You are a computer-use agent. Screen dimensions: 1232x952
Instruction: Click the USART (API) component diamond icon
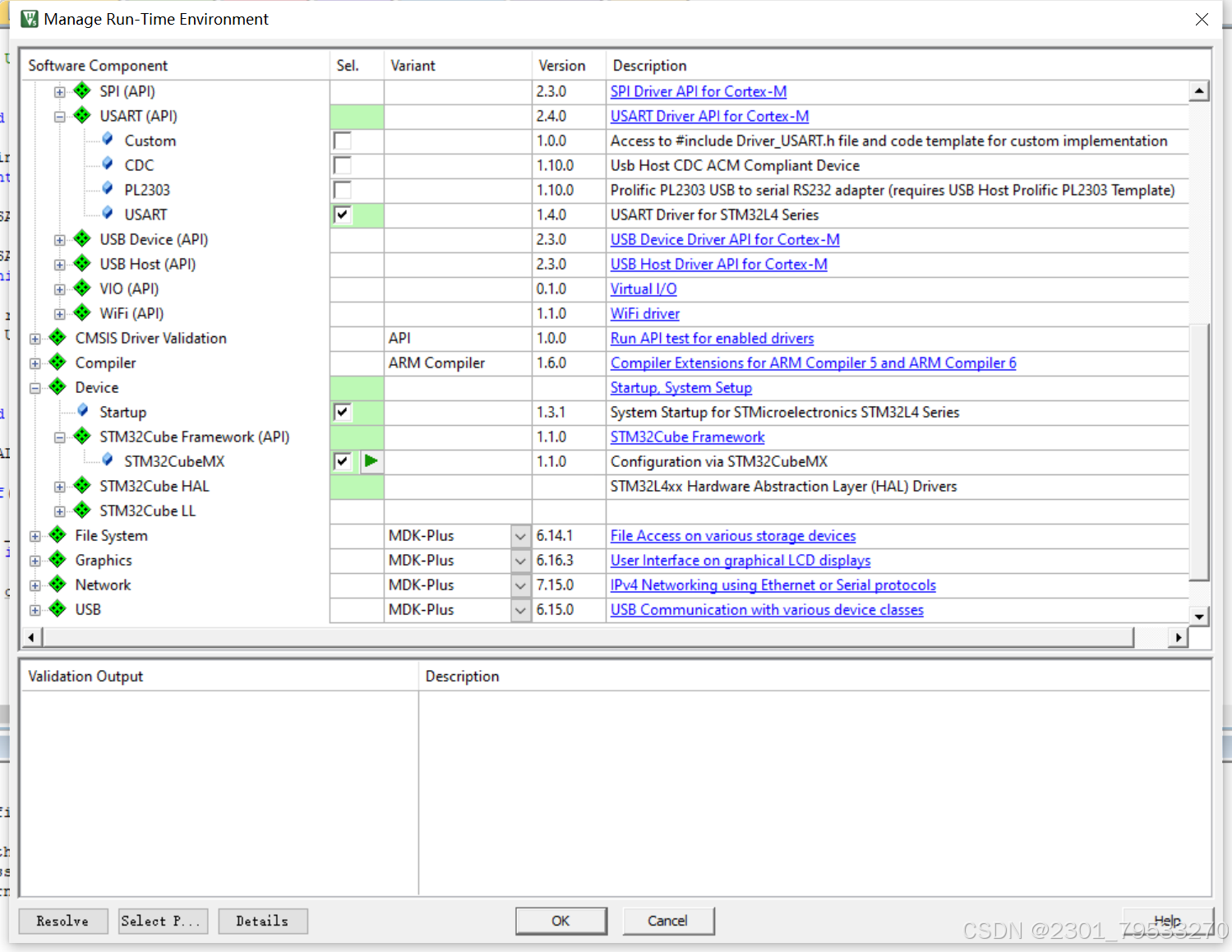[81, 116]
